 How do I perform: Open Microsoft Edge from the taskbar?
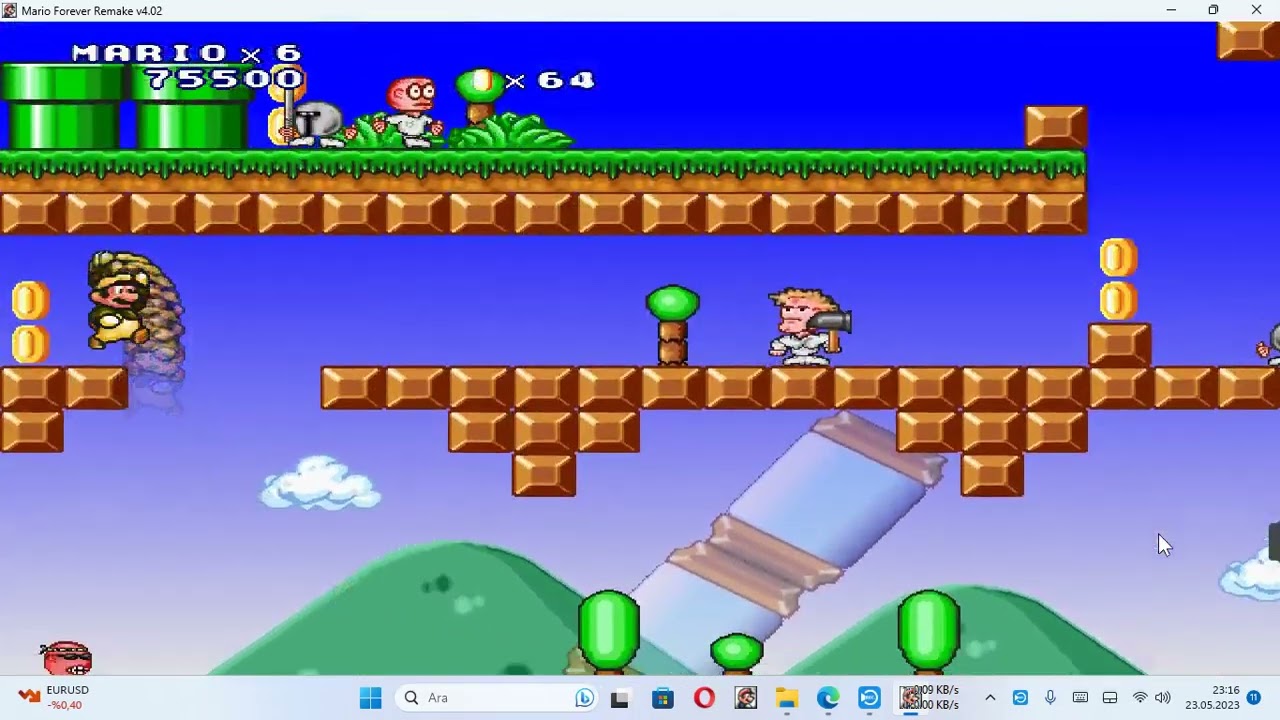[x=828, y=698]
